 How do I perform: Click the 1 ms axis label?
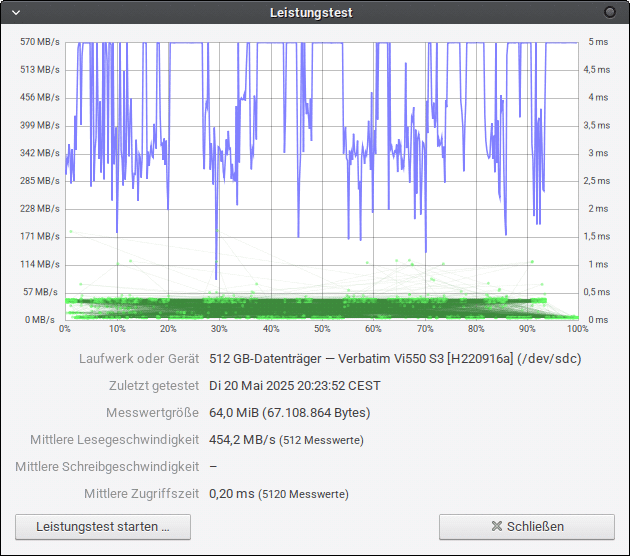coord(598,264)
